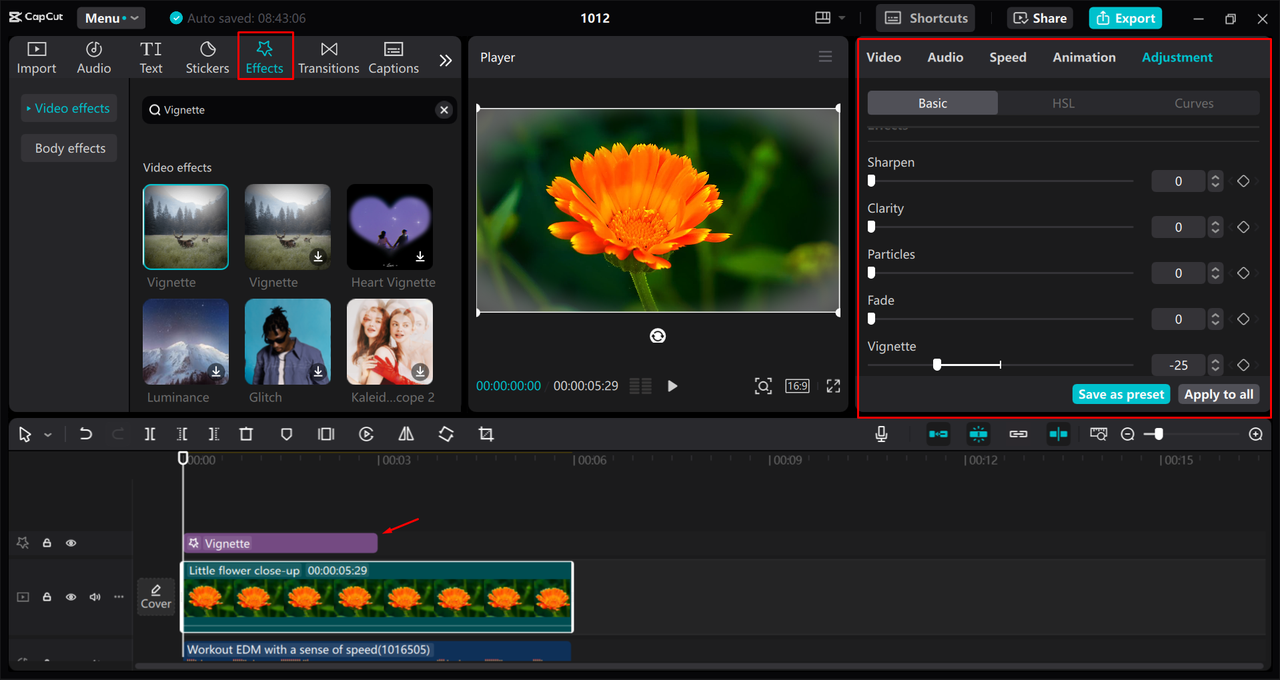The height and width of the screenshot is (680, 1280).
Task: Adjust the Particles value stepper
Action: [x=1215, y=273]
